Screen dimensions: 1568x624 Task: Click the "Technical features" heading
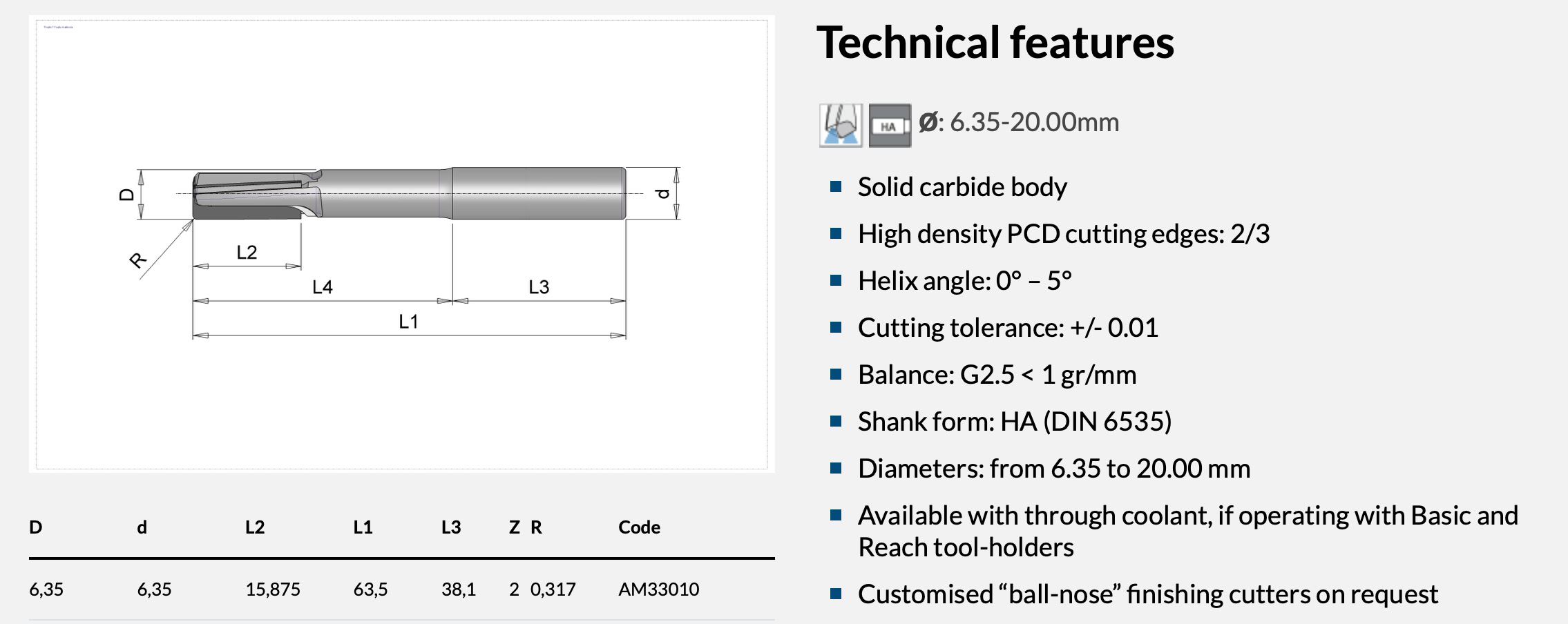coord(995,43)
